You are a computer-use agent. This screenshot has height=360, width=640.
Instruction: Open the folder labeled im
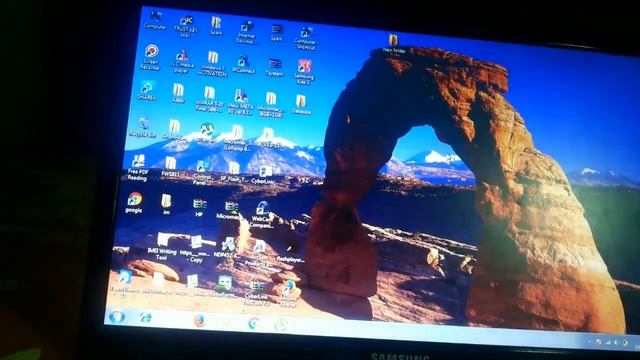pyautogui.click(x=166, y=204)
